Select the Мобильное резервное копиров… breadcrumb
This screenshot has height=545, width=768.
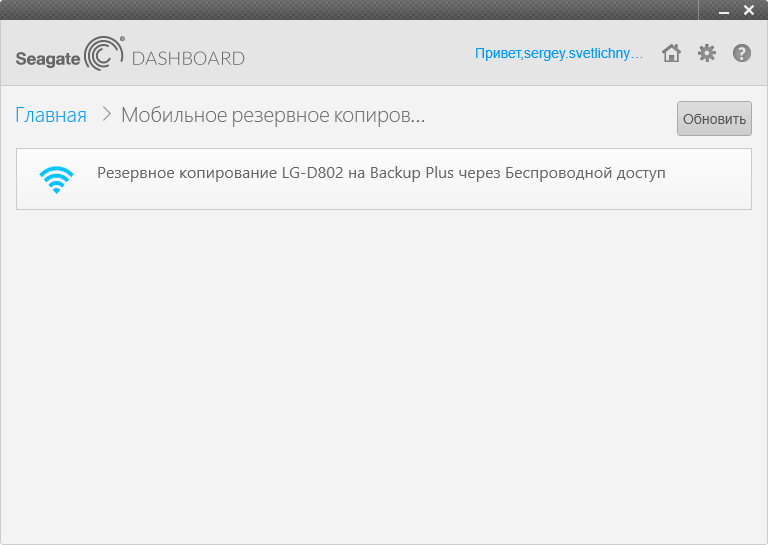tap(273, 116)
